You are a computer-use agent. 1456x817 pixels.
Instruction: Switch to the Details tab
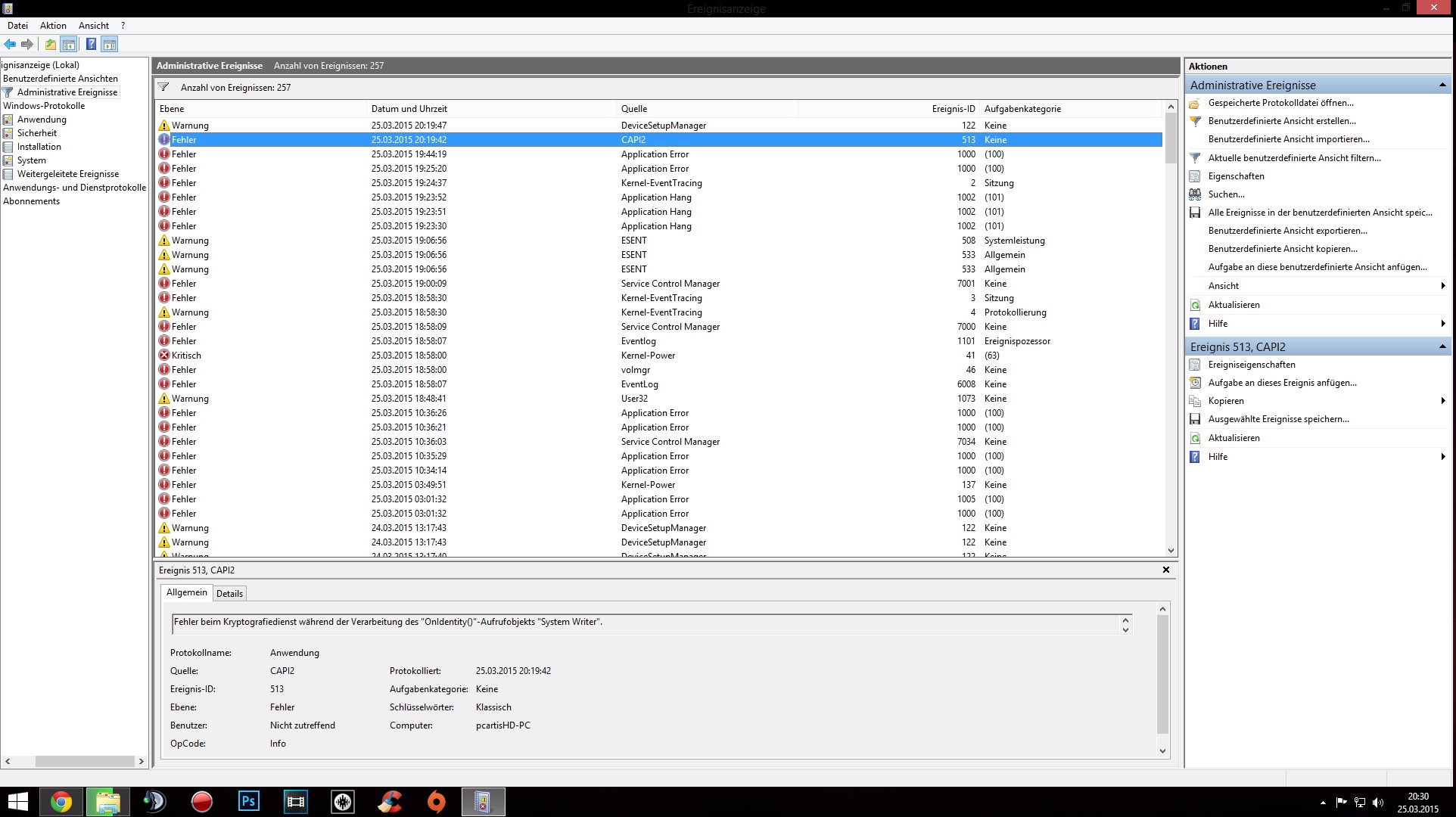click(229, 594)
